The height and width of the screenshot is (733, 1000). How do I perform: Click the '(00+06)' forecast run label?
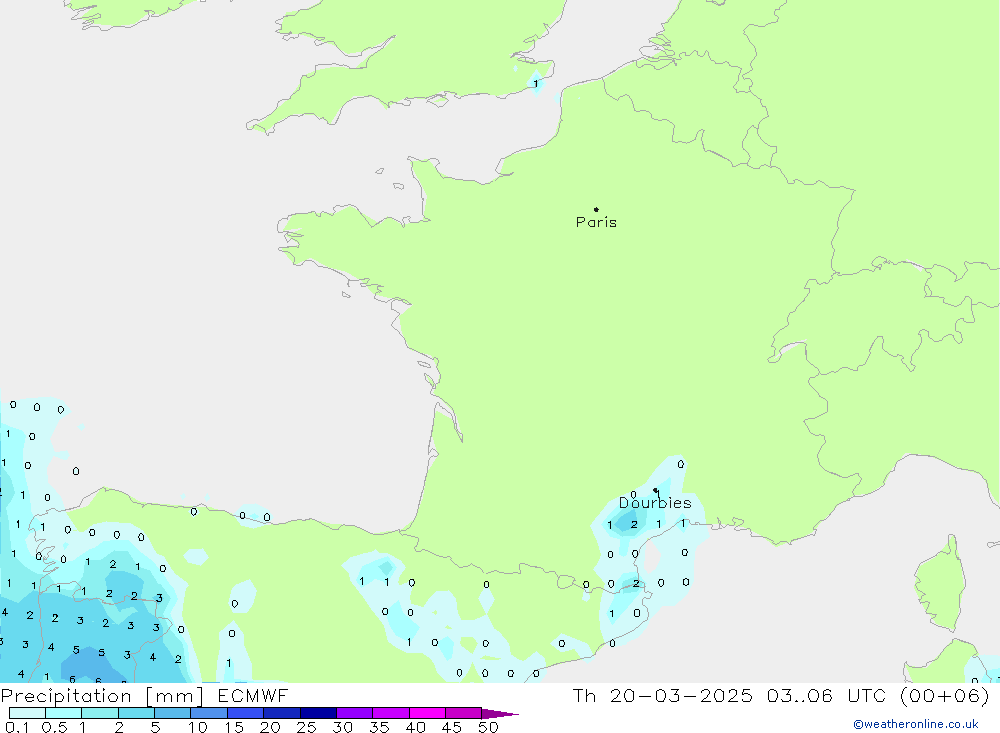pos(945,695)
